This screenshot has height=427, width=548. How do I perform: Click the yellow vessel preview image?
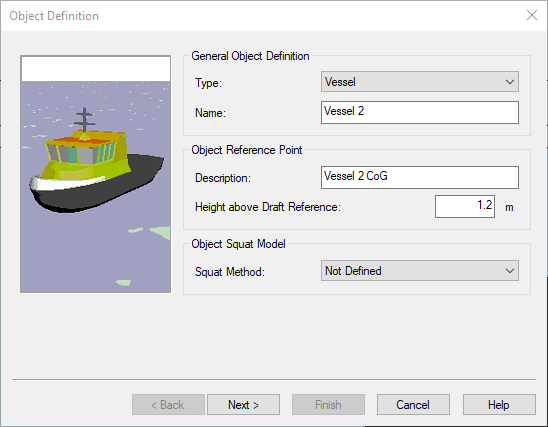(x=96, y=174)
